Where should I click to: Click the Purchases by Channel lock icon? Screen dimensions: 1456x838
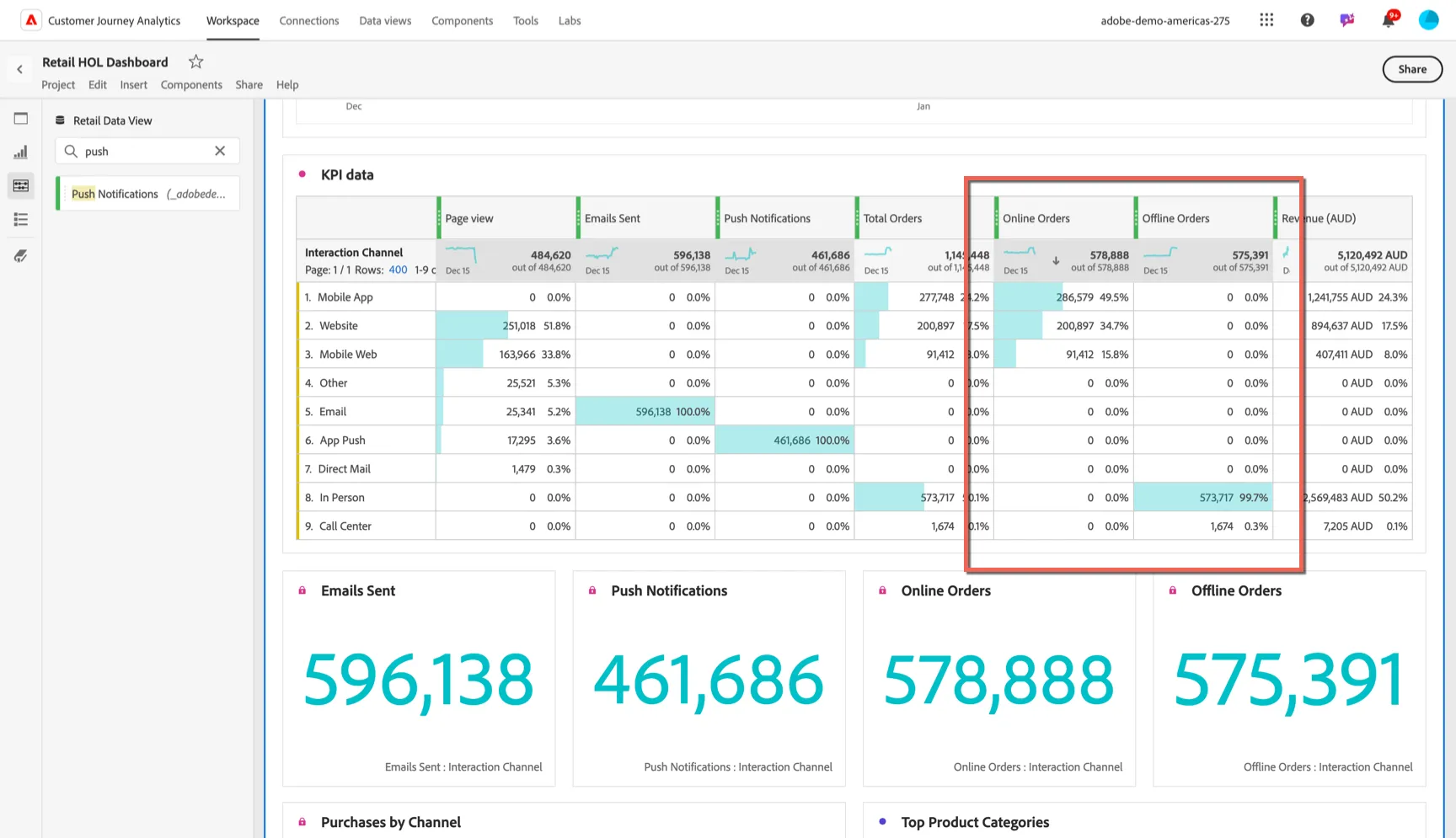(302, 821)
